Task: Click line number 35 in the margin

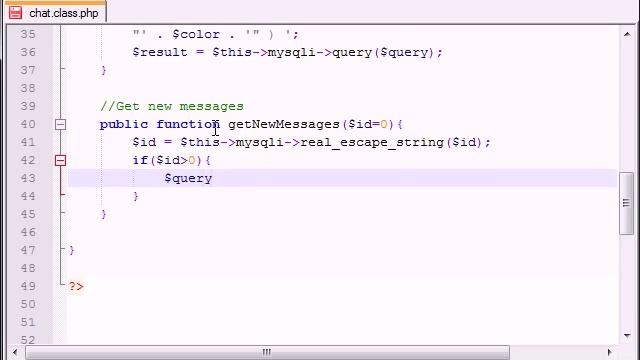Action: click(x=28, y=34)
